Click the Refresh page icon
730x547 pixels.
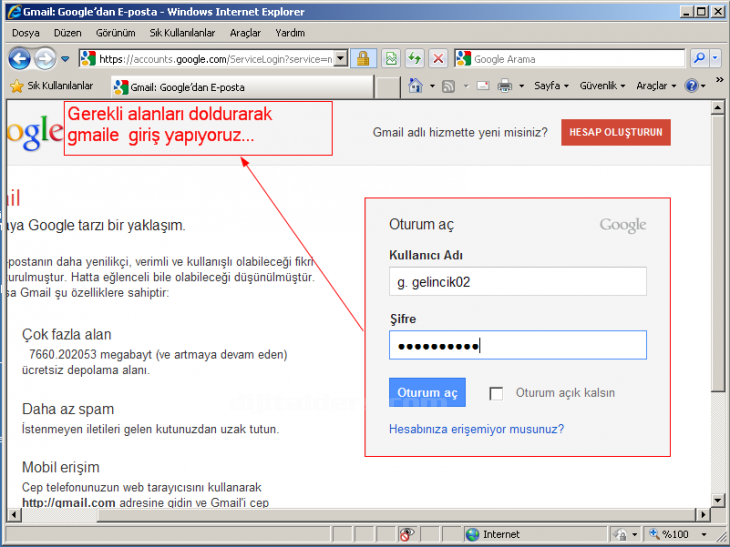[414, 59]
